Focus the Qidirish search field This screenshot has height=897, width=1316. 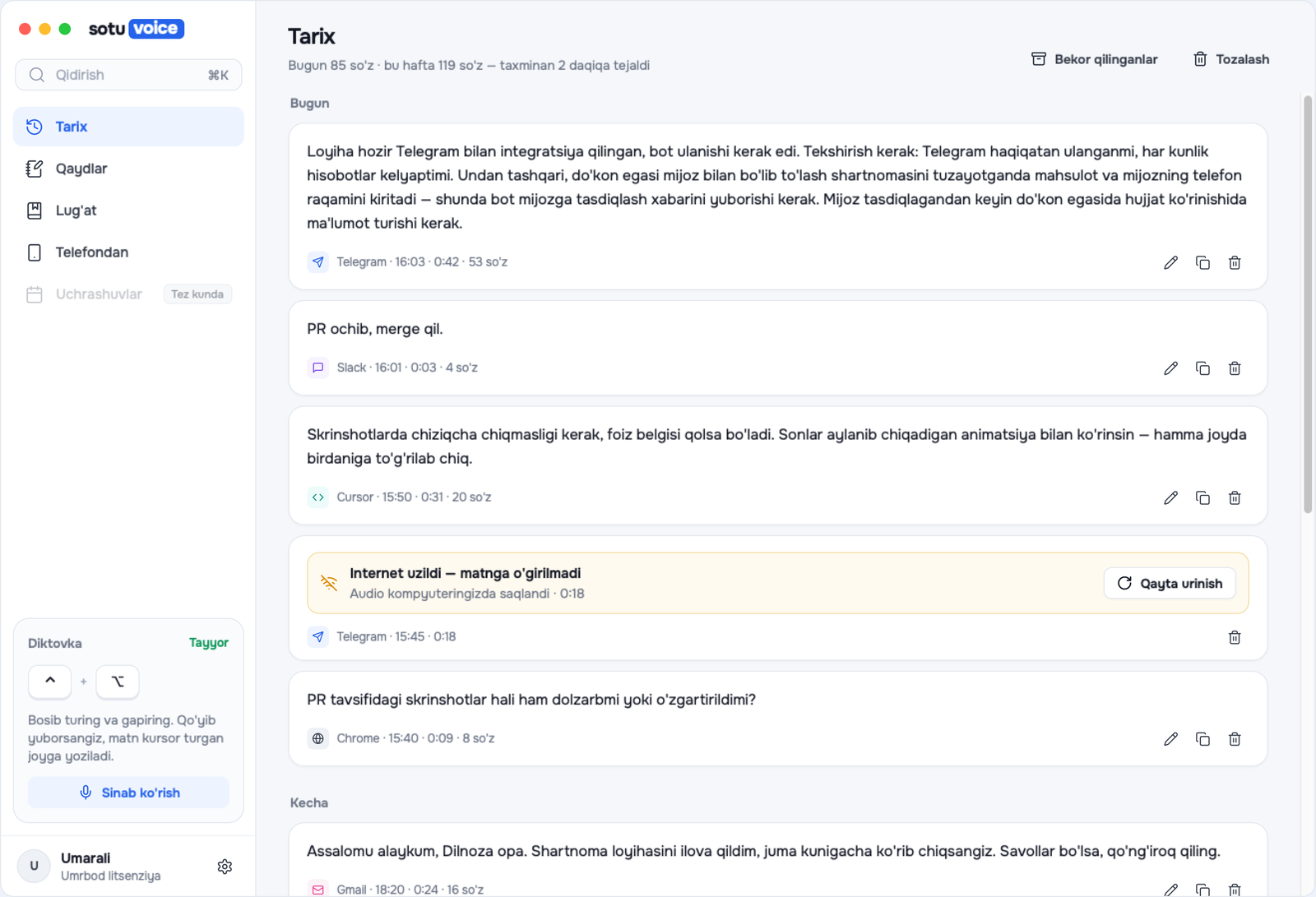pyautogui.click(x=128, y=75)
